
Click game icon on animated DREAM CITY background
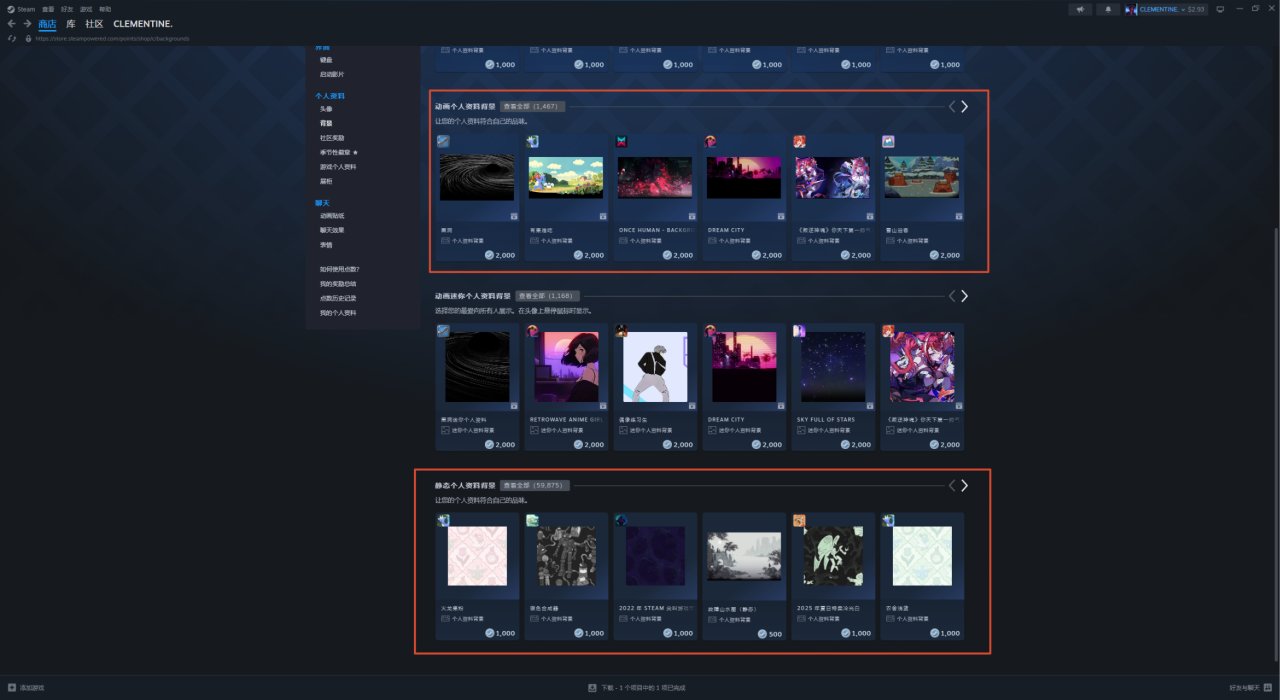click(x=710, y=141)
